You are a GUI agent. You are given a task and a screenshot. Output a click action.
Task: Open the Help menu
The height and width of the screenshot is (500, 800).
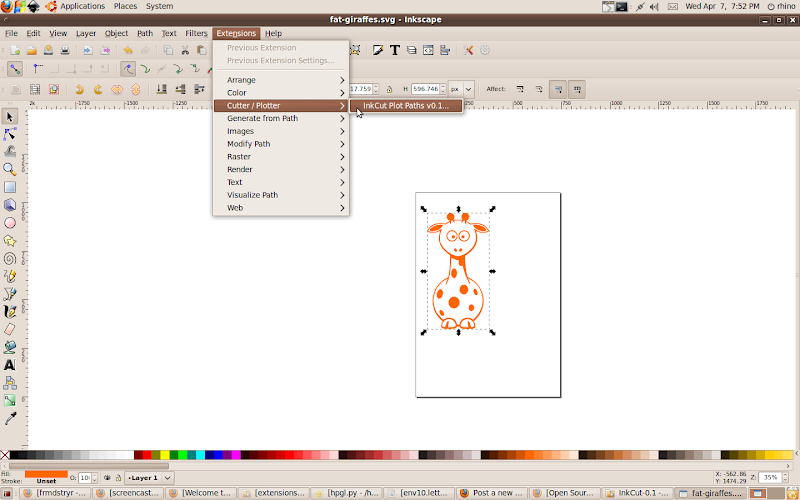(273, 33)
